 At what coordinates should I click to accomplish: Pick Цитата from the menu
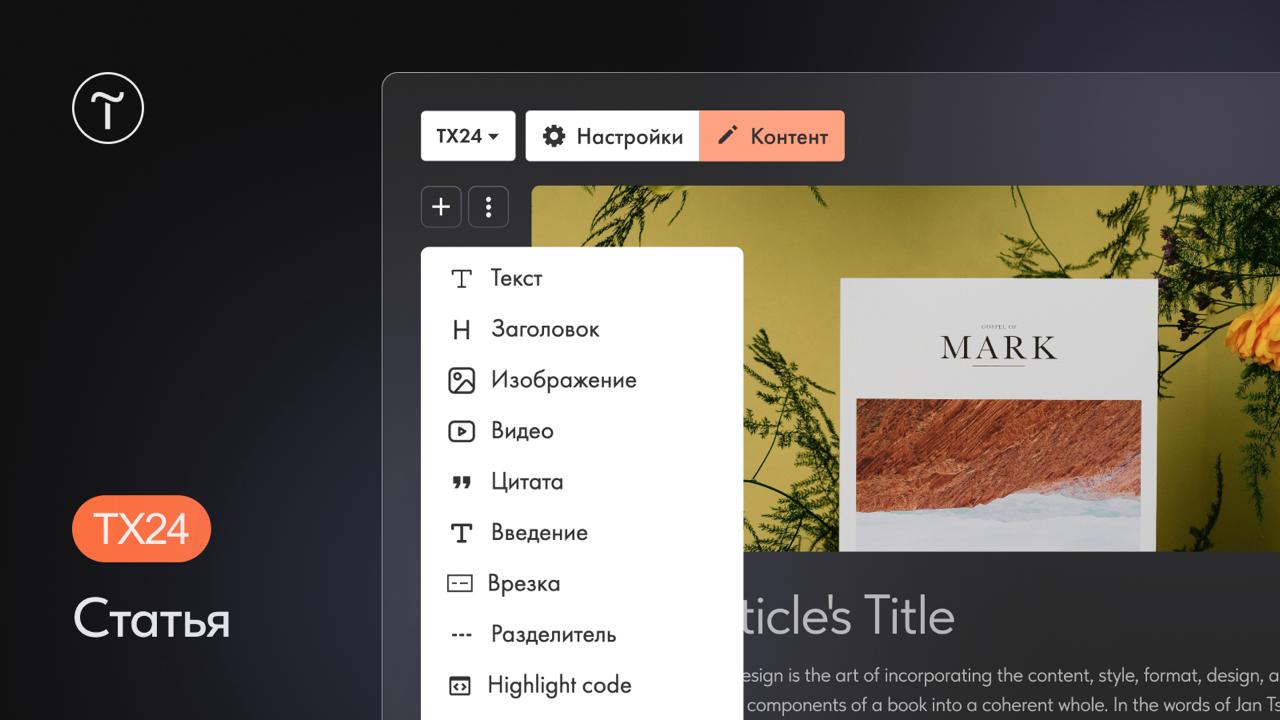coord(582,482)
